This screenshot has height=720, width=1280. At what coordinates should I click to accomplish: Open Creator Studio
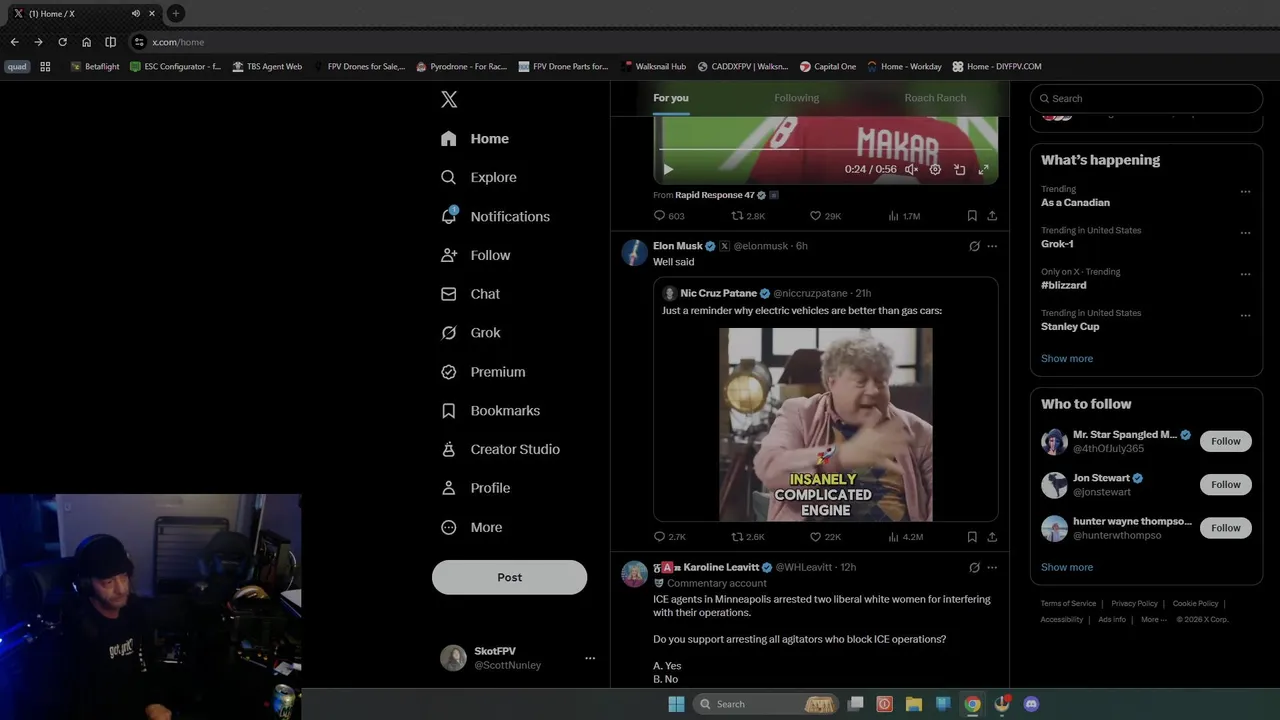pyautogui.click(x=500, y=449)
